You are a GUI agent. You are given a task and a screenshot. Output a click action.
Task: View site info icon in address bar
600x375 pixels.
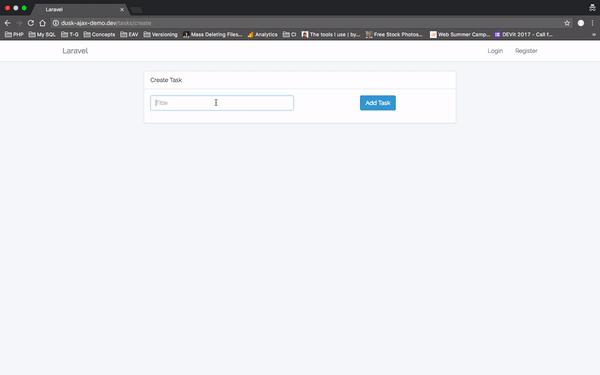tap(56, 23)
